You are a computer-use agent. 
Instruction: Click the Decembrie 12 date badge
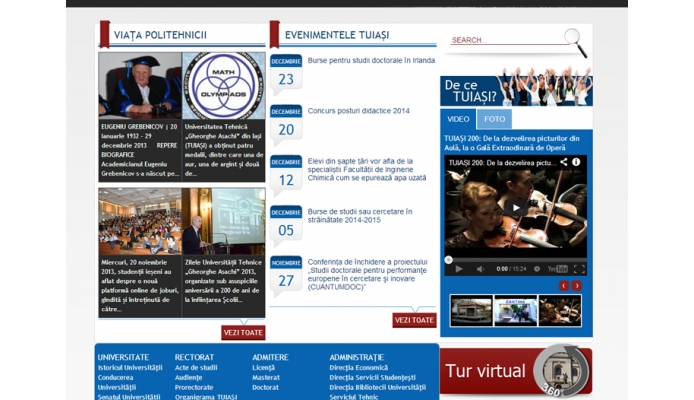pos(286,175)
